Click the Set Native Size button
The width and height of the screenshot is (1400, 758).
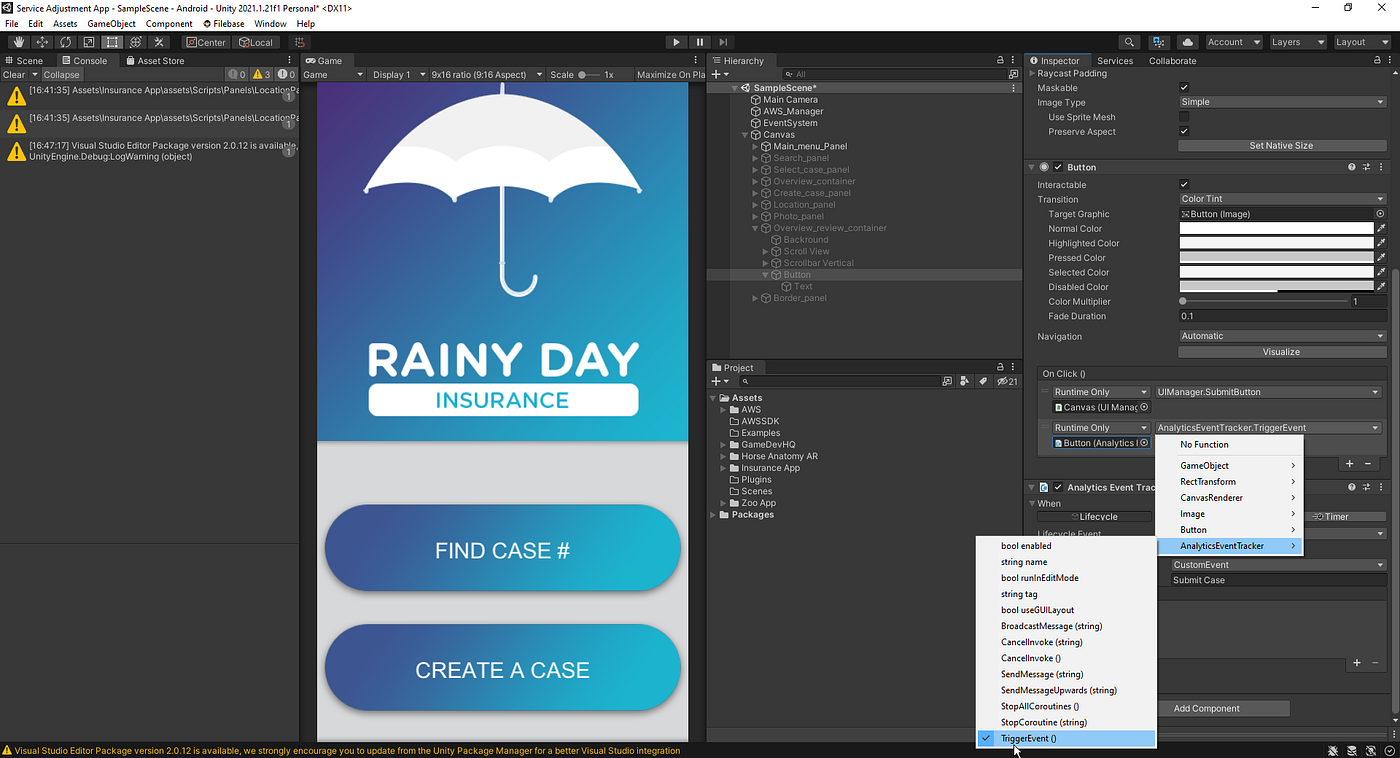(1281, 146)
